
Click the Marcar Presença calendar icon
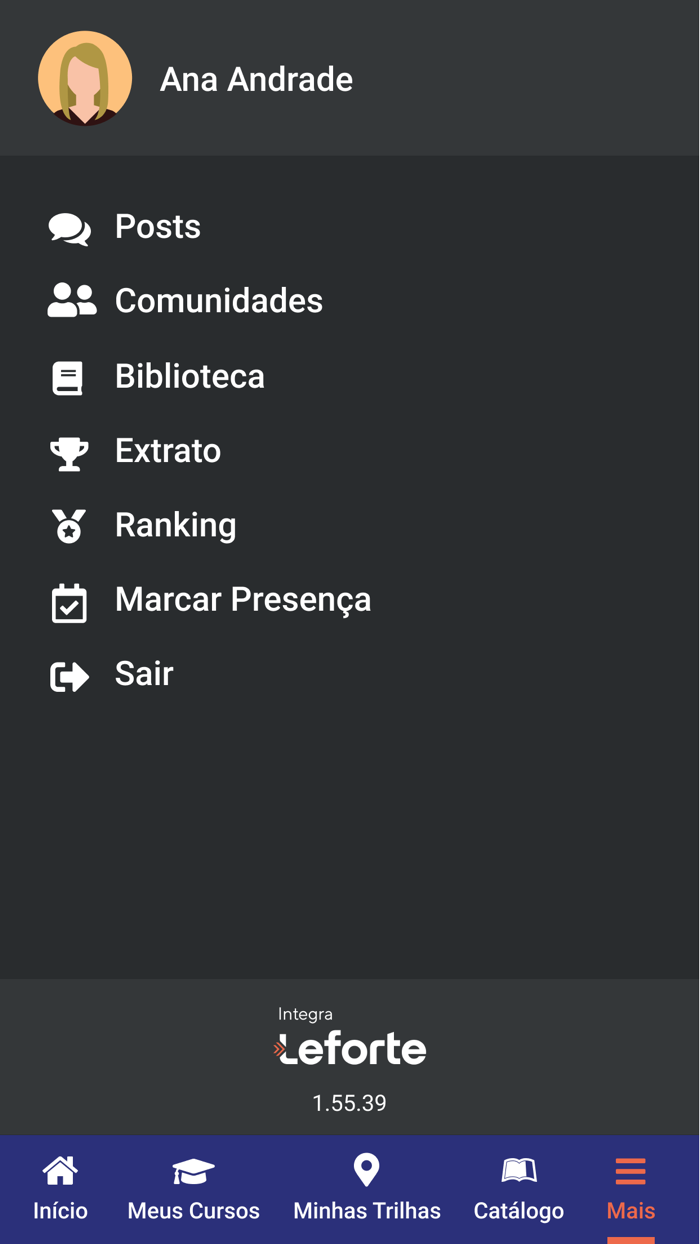coord(69,603)
